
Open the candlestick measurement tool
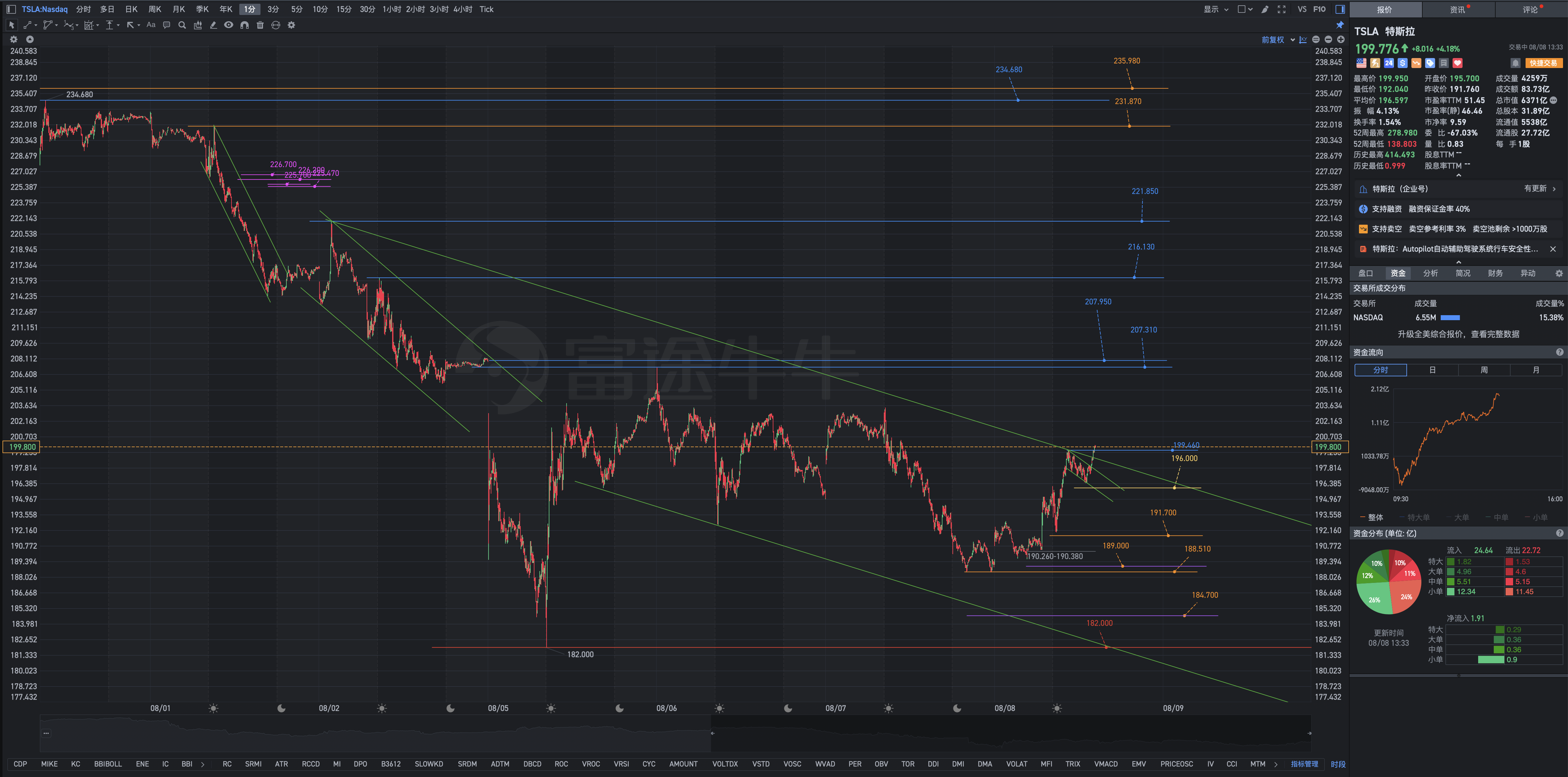(x=197, y=25)
